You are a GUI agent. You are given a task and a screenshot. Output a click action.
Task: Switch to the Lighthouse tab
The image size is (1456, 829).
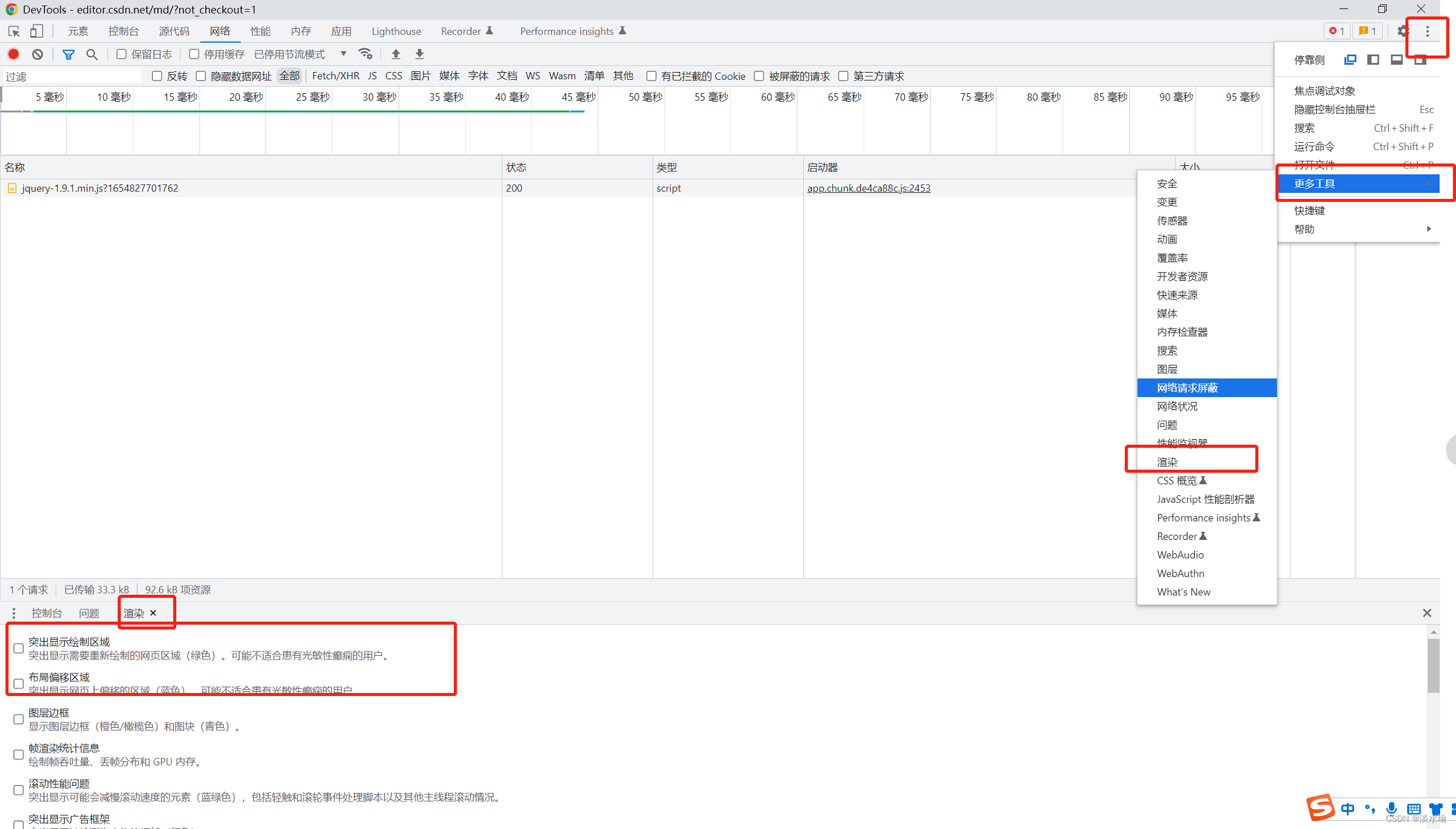click(x=396, y=31)
